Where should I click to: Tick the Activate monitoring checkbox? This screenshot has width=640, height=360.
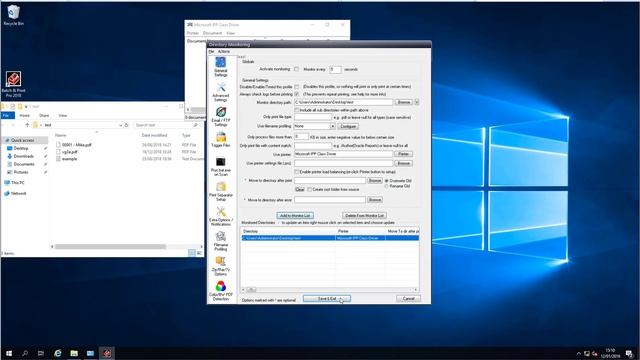[296, 69]
